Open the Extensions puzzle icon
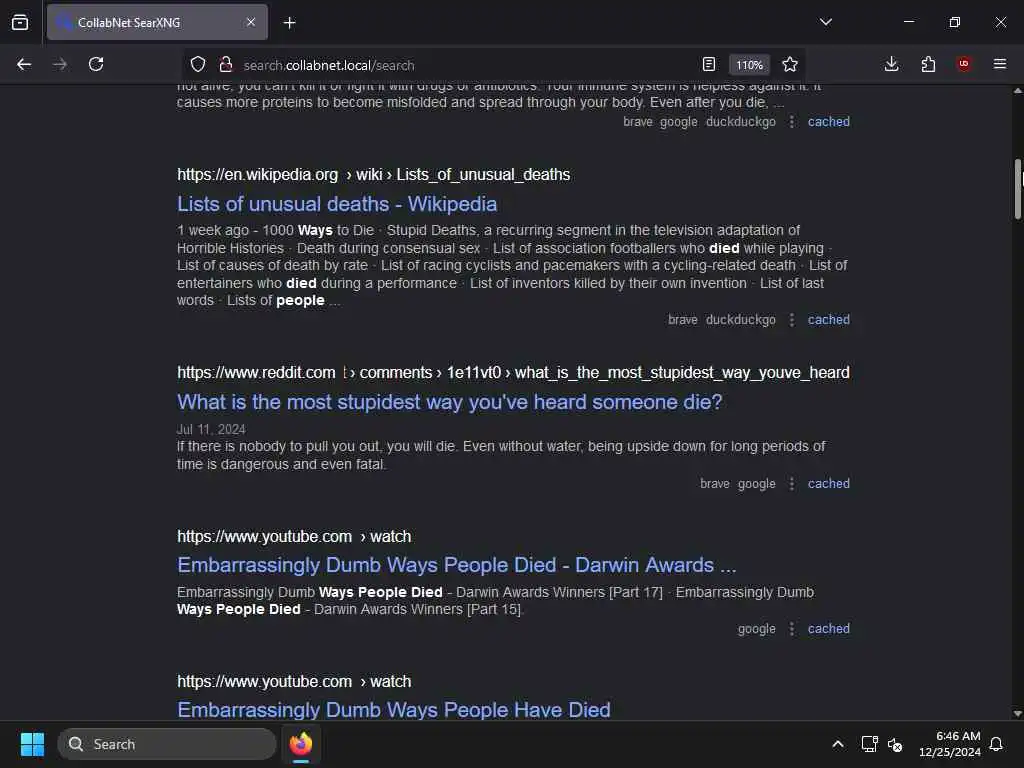The image size is (1024, 768). tap(928, 64)
